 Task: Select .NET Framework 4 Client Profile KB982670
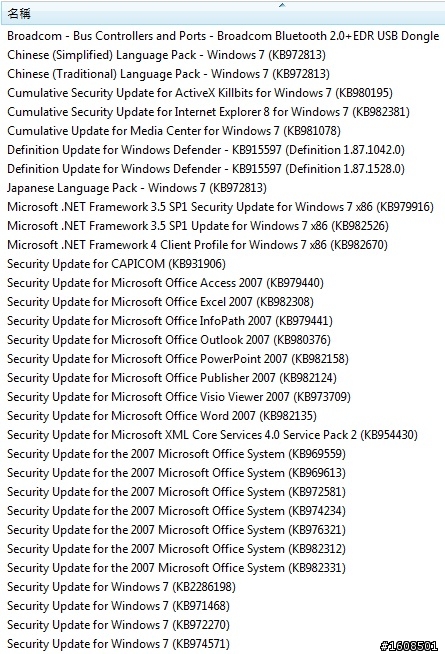pos(197,245)
